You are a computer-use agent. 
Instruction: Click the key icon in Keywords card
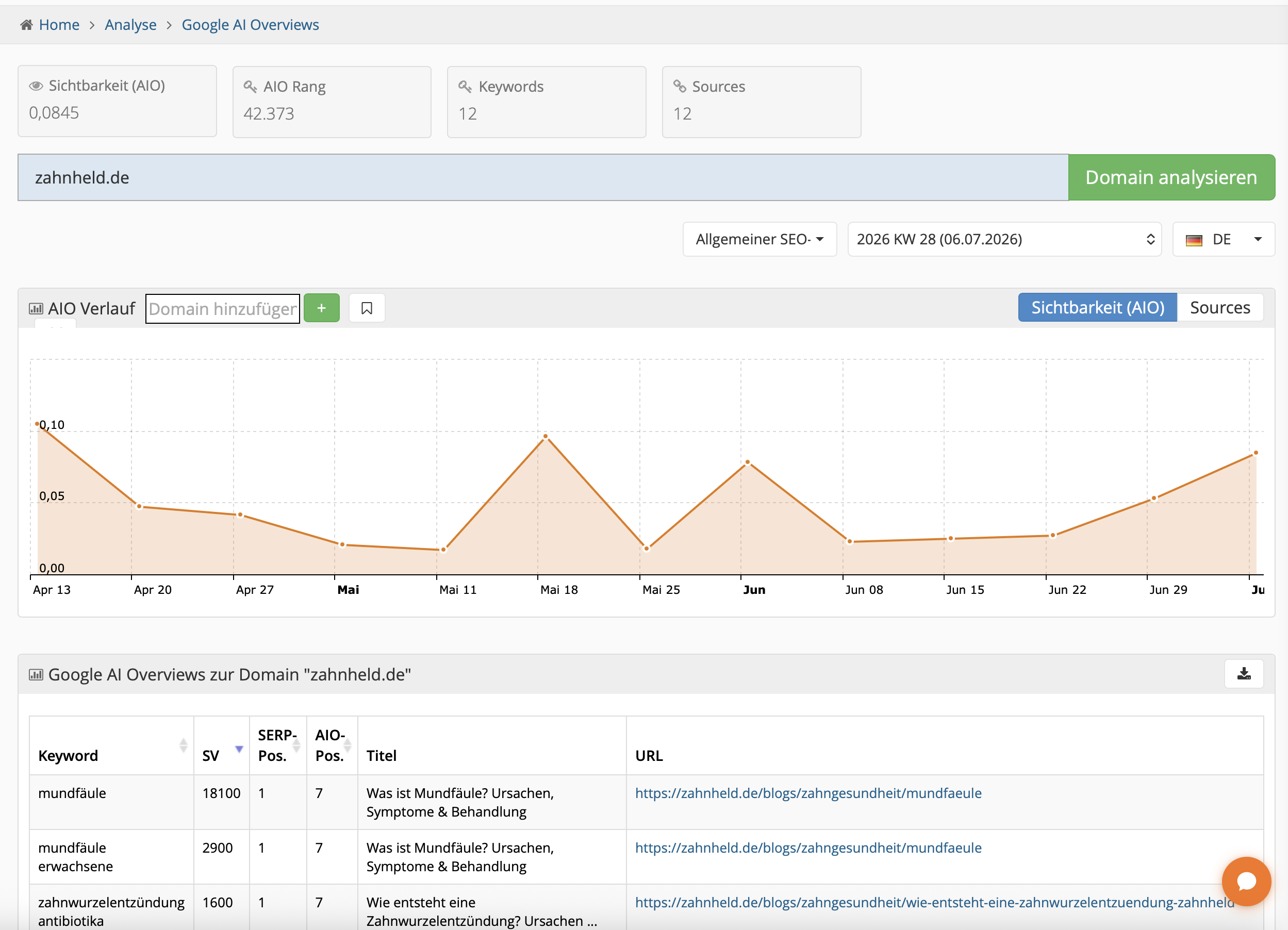point(465,86)
